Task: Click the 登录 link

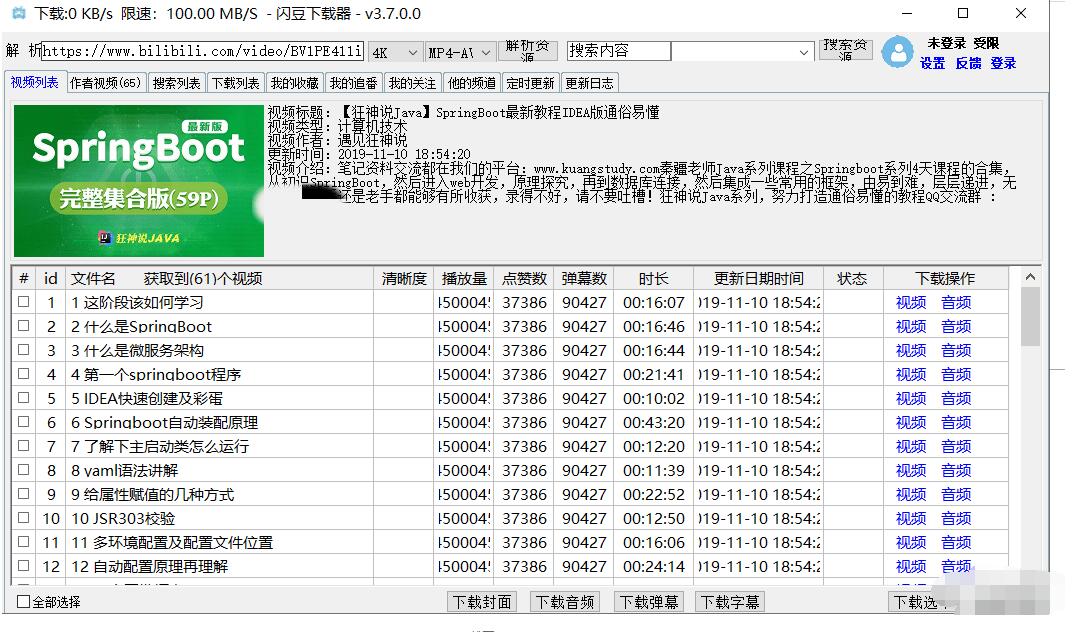Action: [x=1003, y=63]
